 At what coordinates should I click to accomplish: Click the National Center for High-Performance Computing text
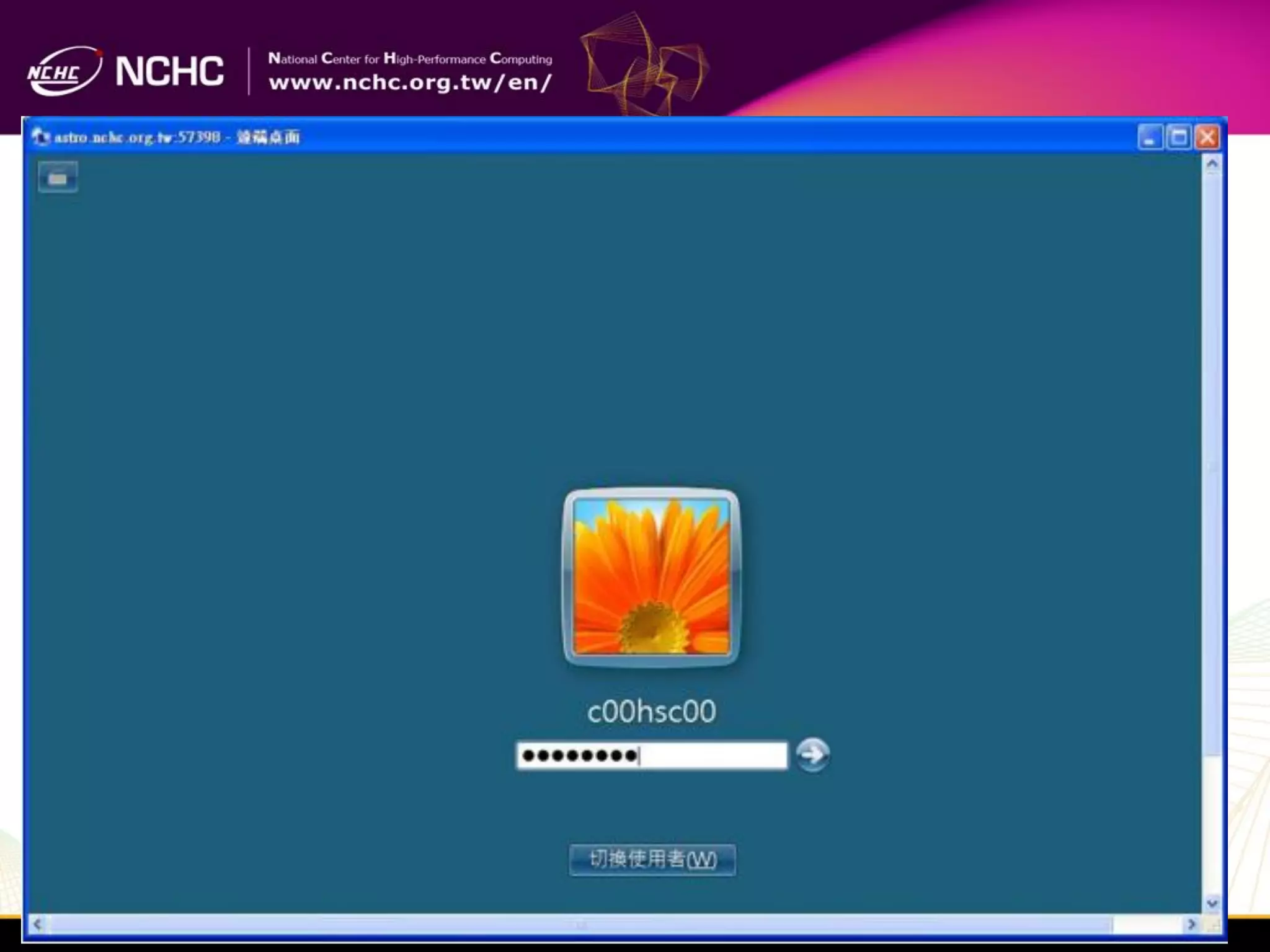[410, 59]
